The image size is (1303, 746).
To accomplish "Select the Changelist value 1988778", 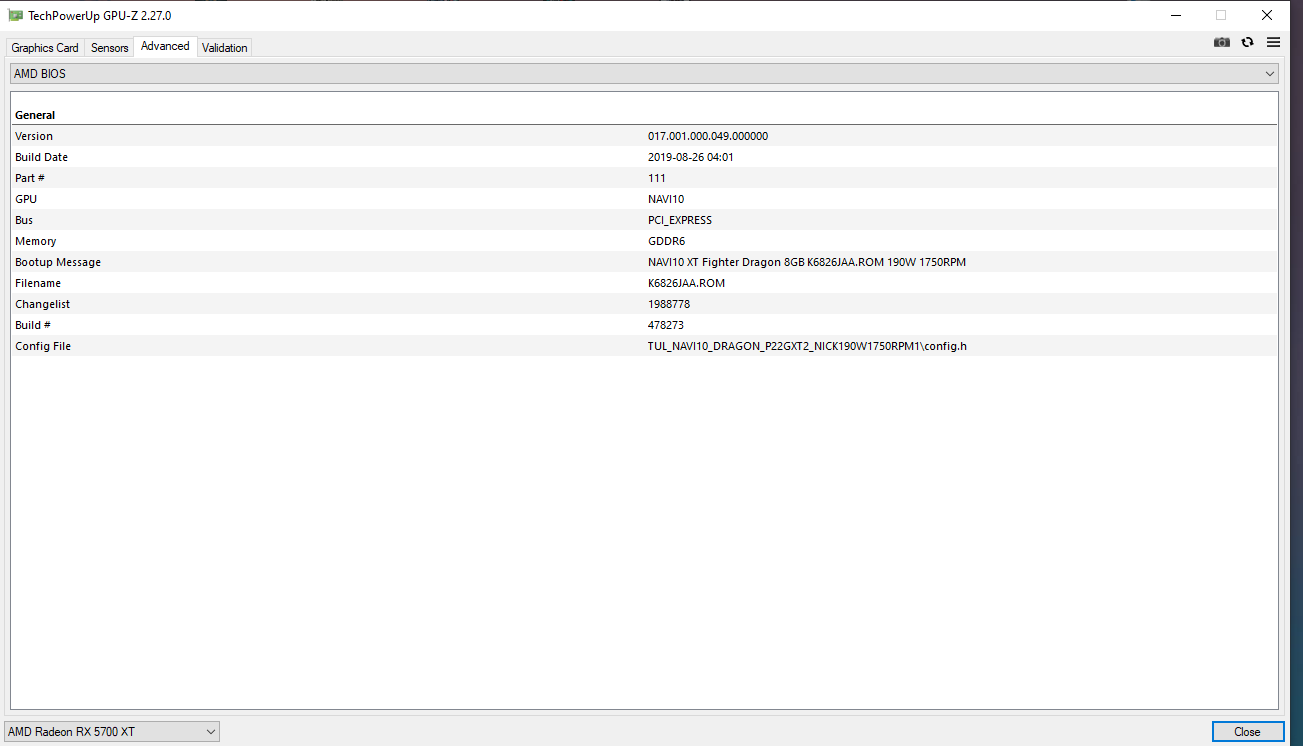I will 669,304.
